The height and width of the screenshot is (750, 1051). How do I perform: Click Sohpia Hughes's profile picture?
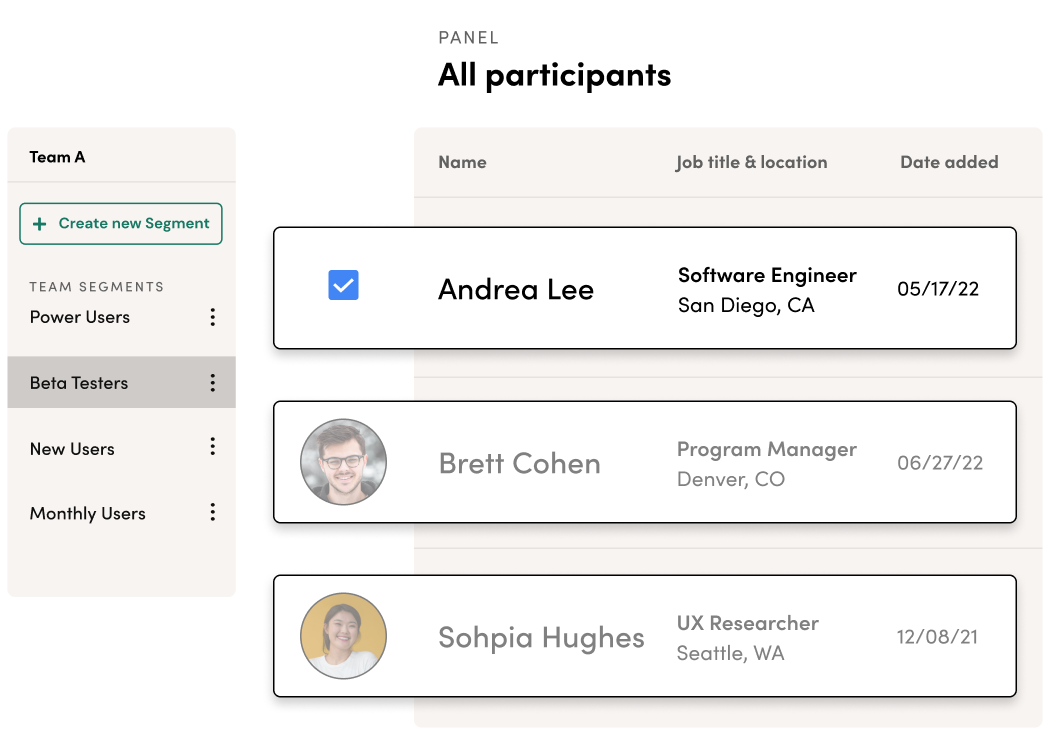(x=343, y=636)
